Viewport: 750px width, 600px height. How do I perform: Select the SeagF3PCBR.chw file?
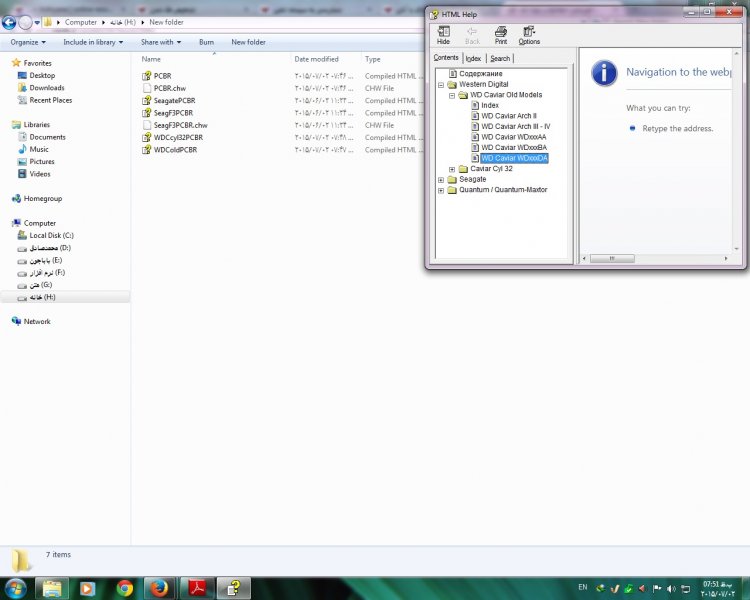click(x=180, y=125)
